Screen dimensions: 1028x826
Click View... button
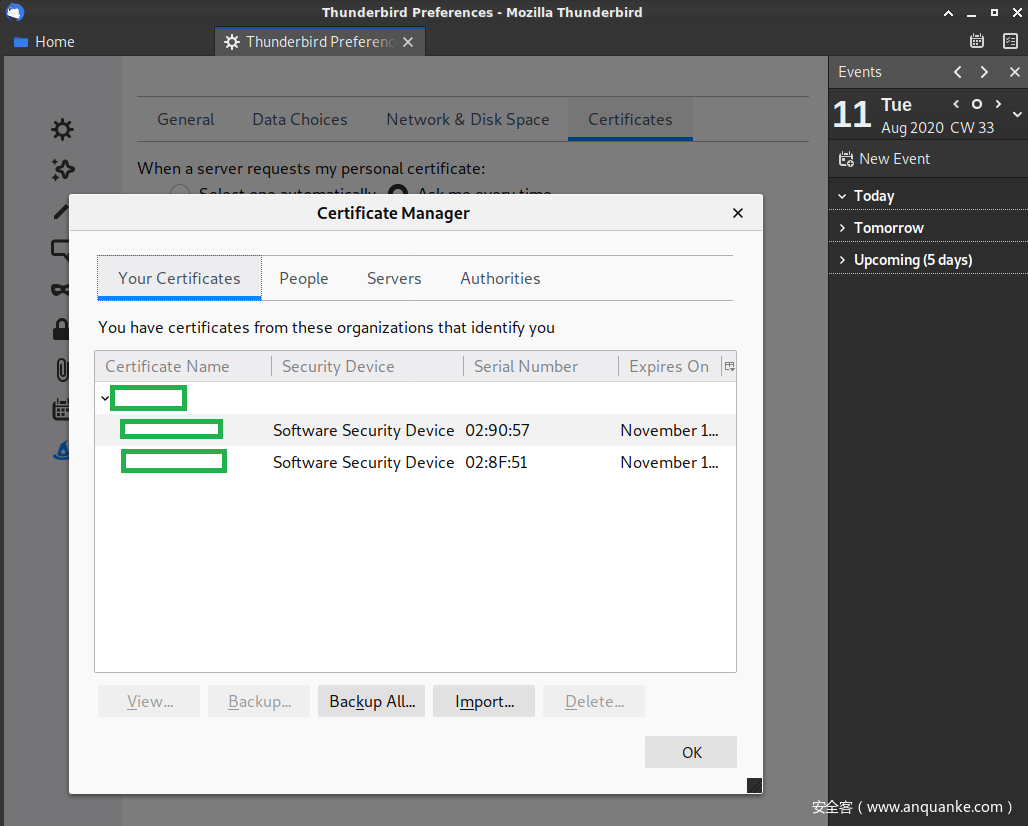pos(149,701)
